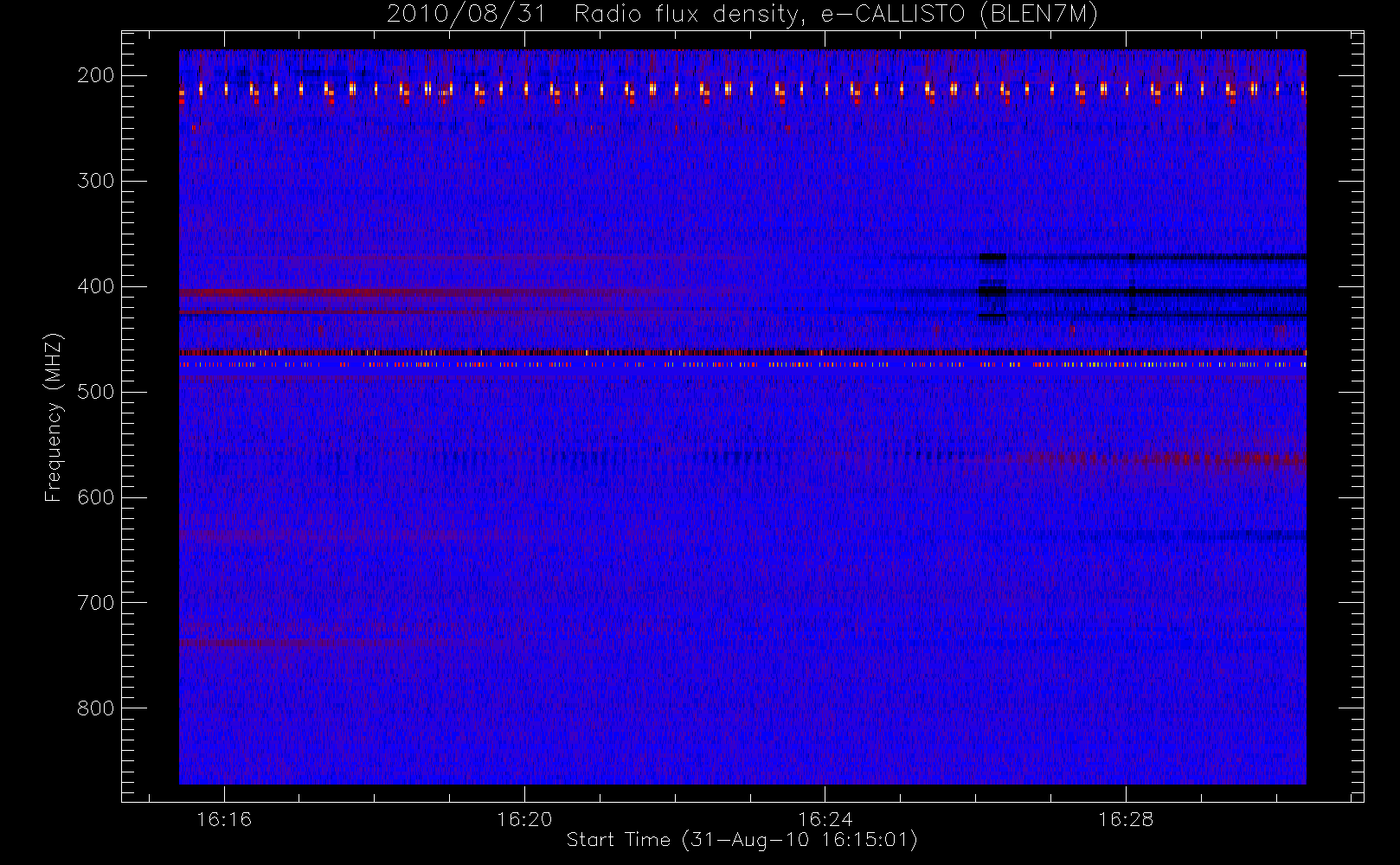Image resolution: width=1400 pixels, height=865 pixels.
Task: Click the 16:16 time tick label
Action: click(x=224, y=819)
